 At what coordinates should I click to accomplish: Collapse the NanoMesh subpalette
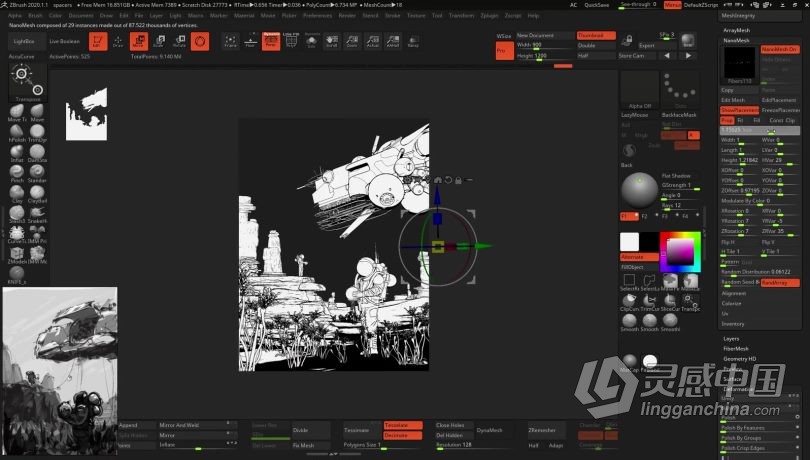737,40
